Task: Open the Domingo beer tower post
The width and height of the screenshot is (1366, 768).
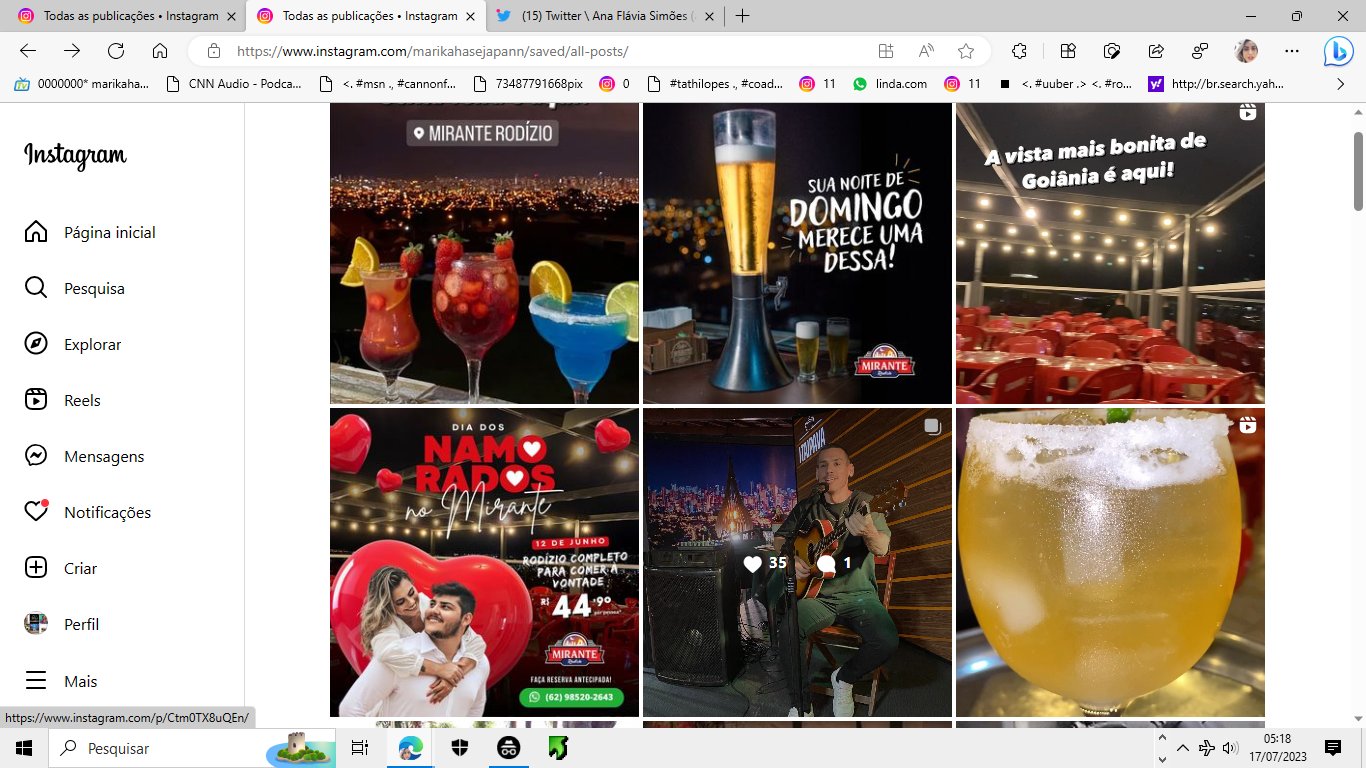Action: click(797, 253)
